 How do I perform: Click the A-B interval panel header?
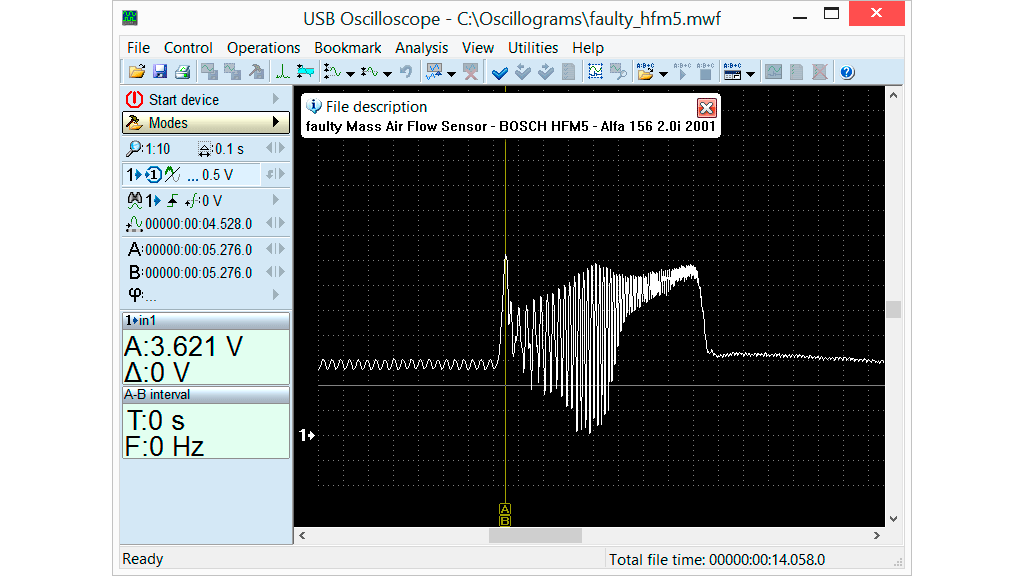click(206, 394)
